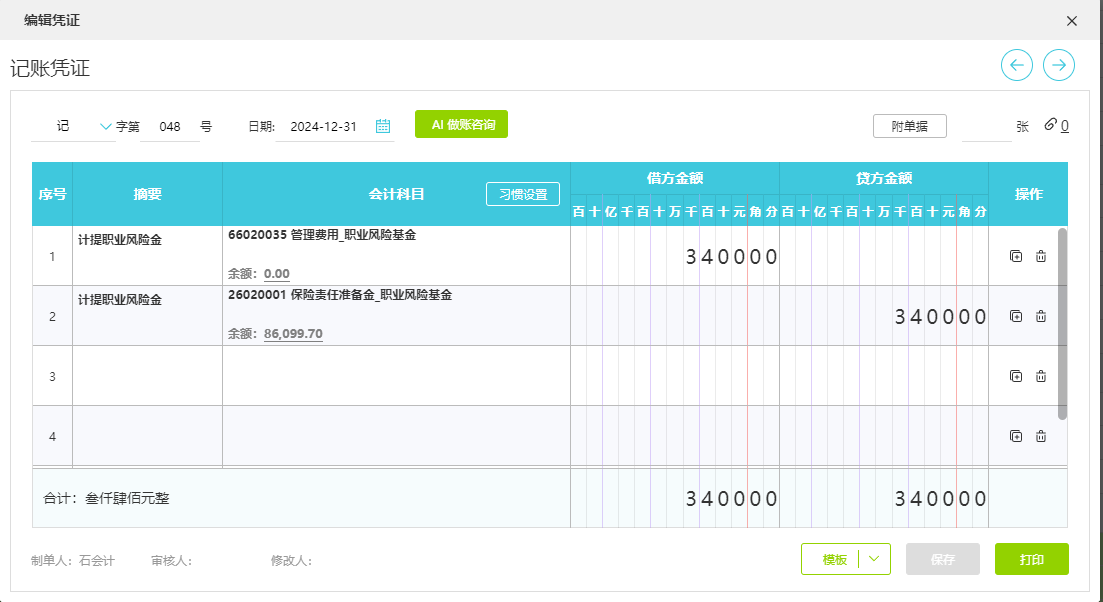The width and height of the screenshot is (1103, 602).
Task: Click the voucher number field 048
Action: point(170,127)
